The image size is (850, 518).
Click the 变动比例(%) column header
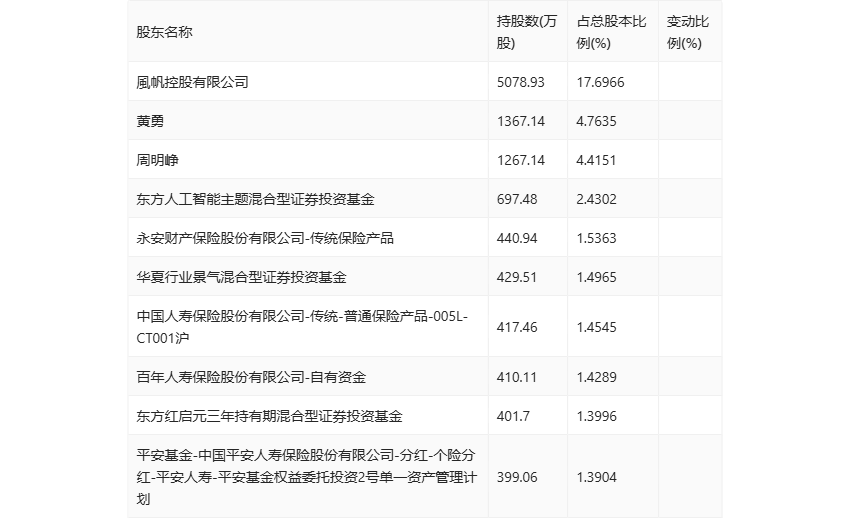click(x=688, y=32)
